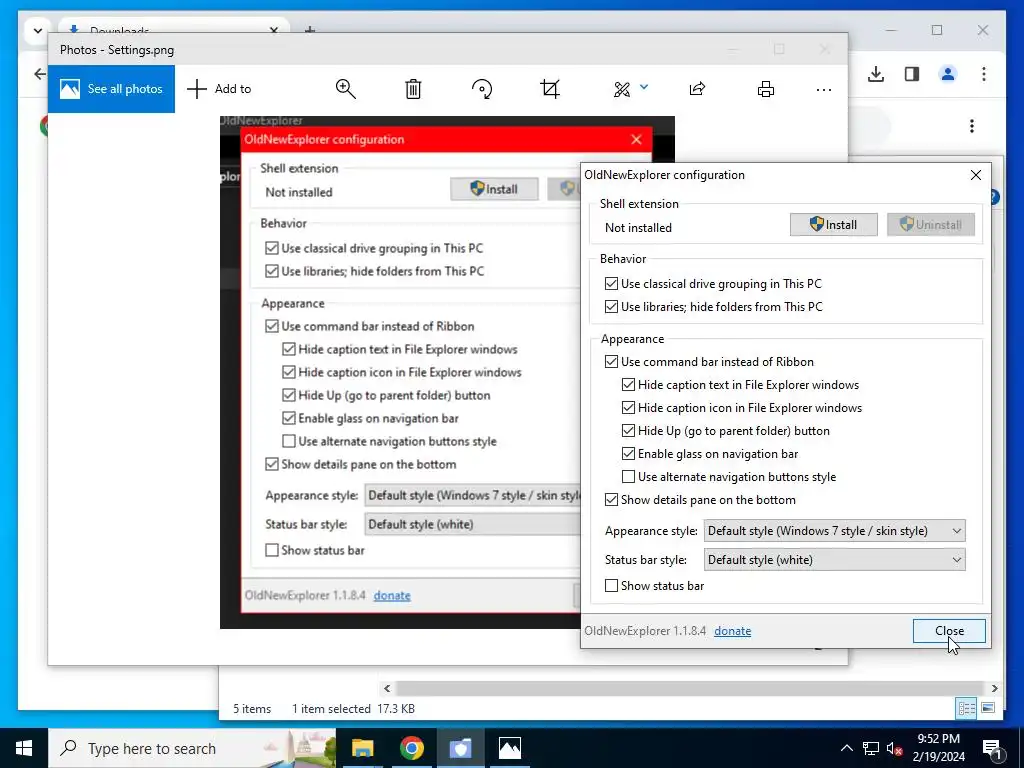
Task: Open Chrome tab search chevron
Action: coord(37,31)
